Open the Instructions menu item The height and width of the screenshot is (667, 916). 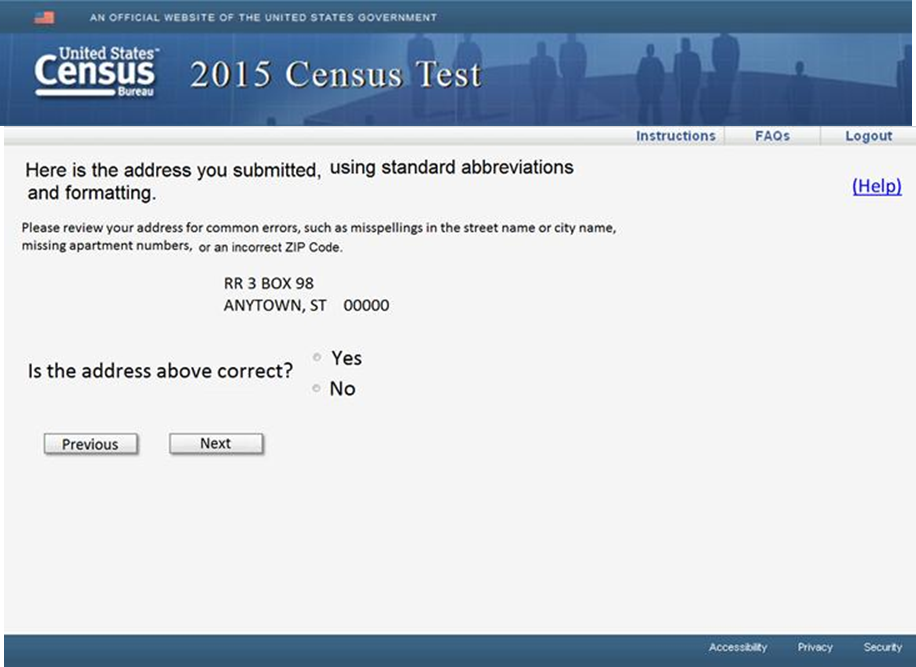(x=675, y=136)
